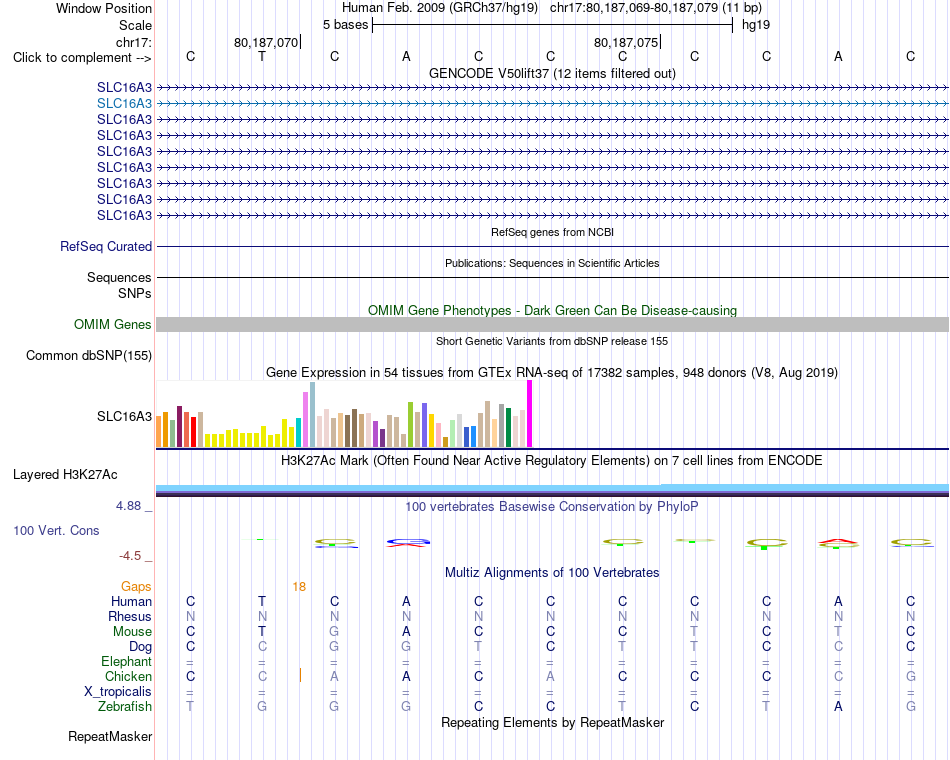Screen dimensions: 950x760
Task: Click the A in the Zebrafish alignment row
Action: tap(838, 706)
